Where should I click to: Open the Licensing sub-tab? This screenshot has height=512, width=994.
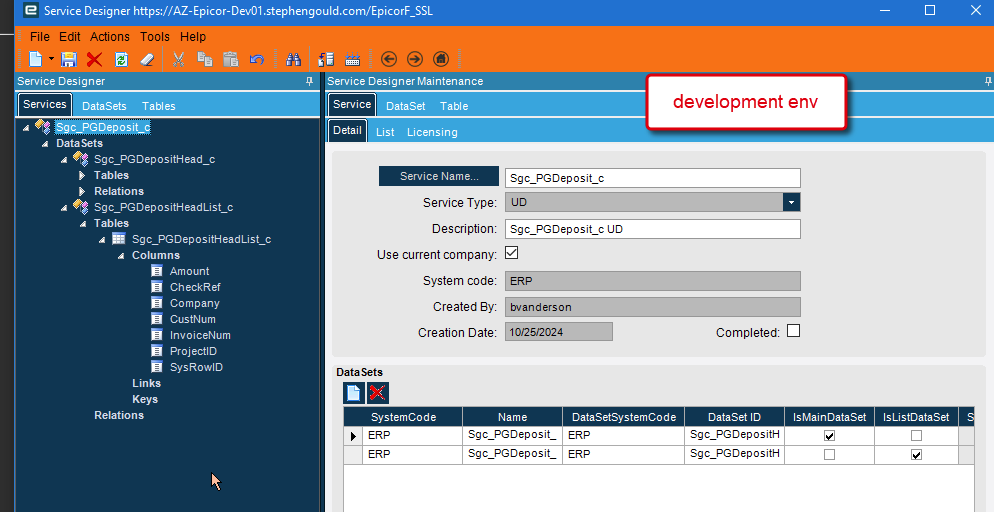pos(432,132)
